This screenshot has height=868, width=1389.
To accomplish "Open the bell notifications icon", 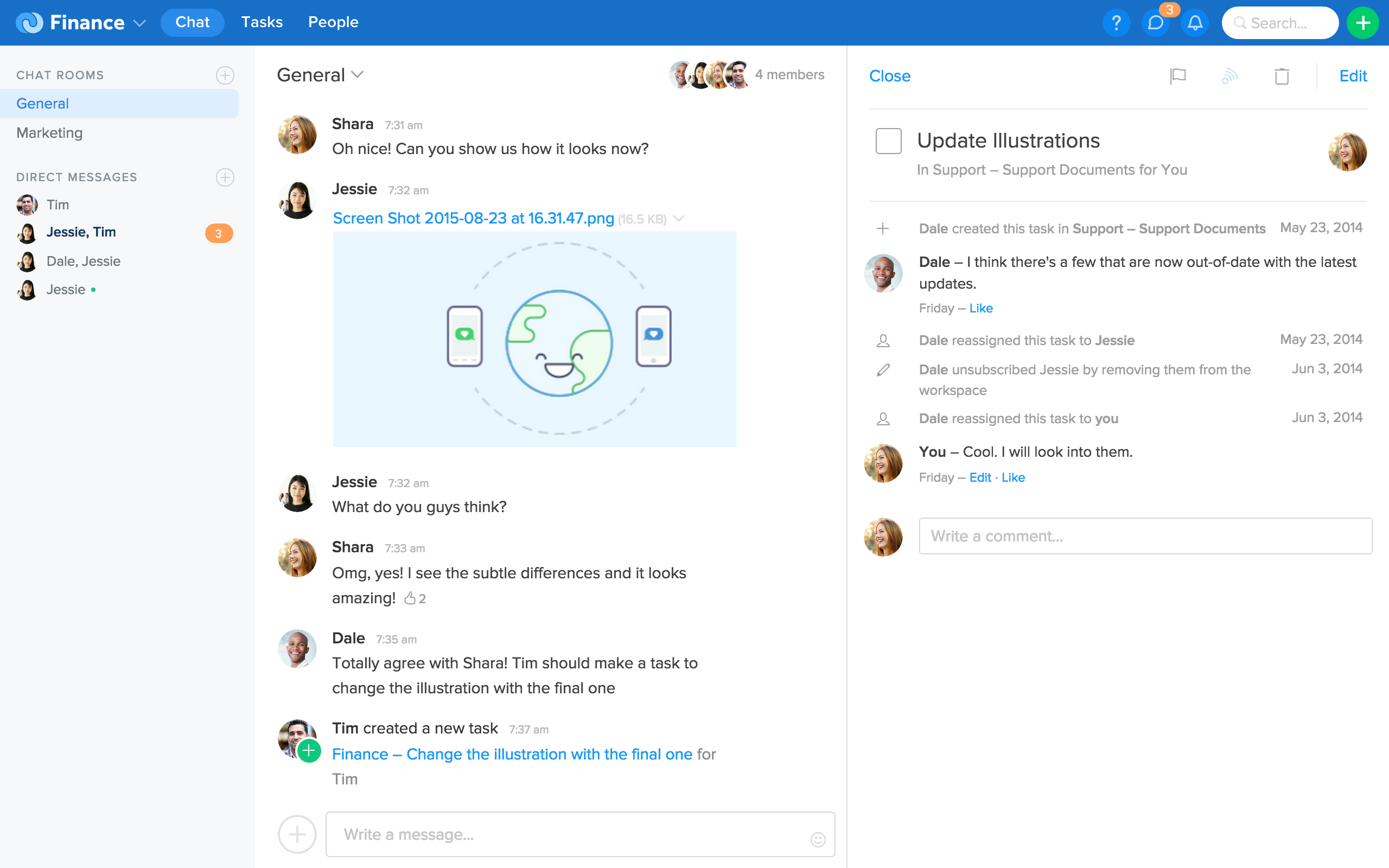I will point(1195,23).
